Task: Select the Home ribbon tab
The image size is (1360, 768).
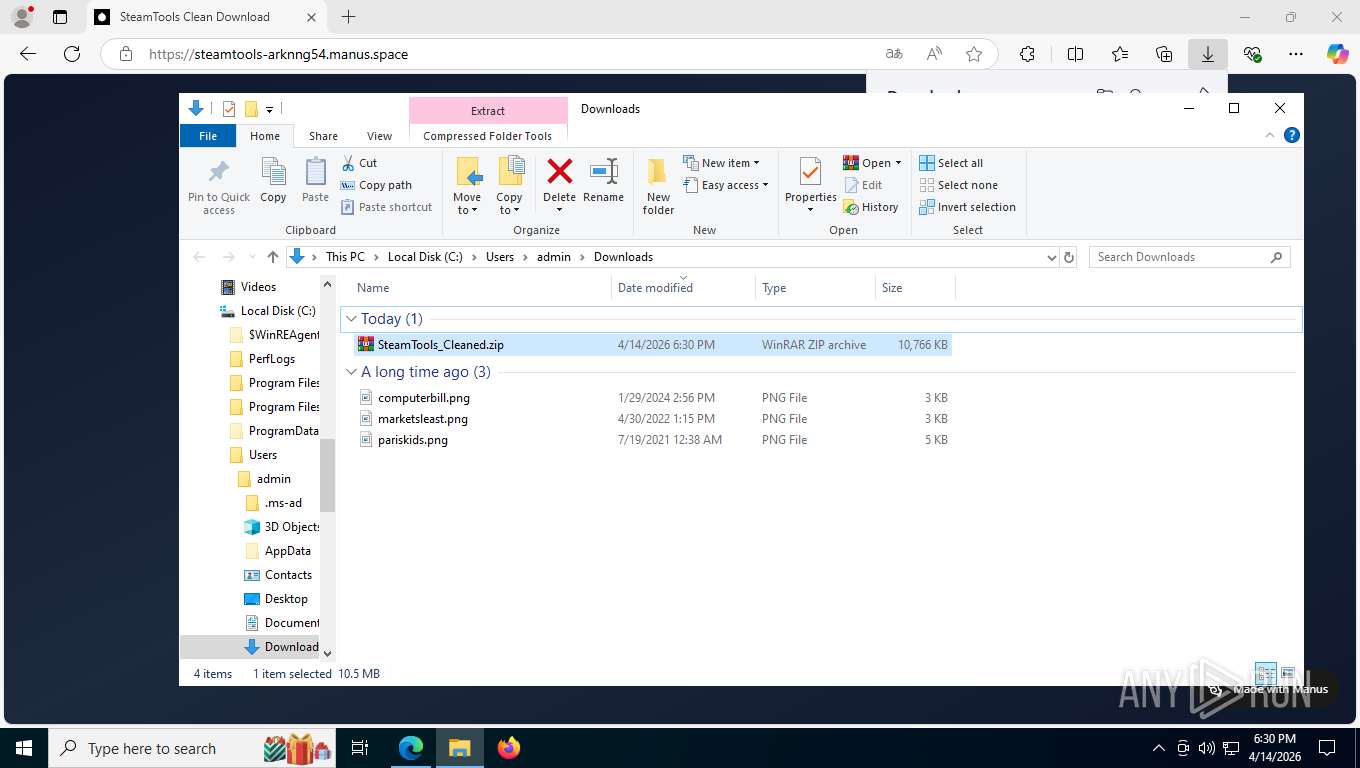Action: click(x=265, y=136)
